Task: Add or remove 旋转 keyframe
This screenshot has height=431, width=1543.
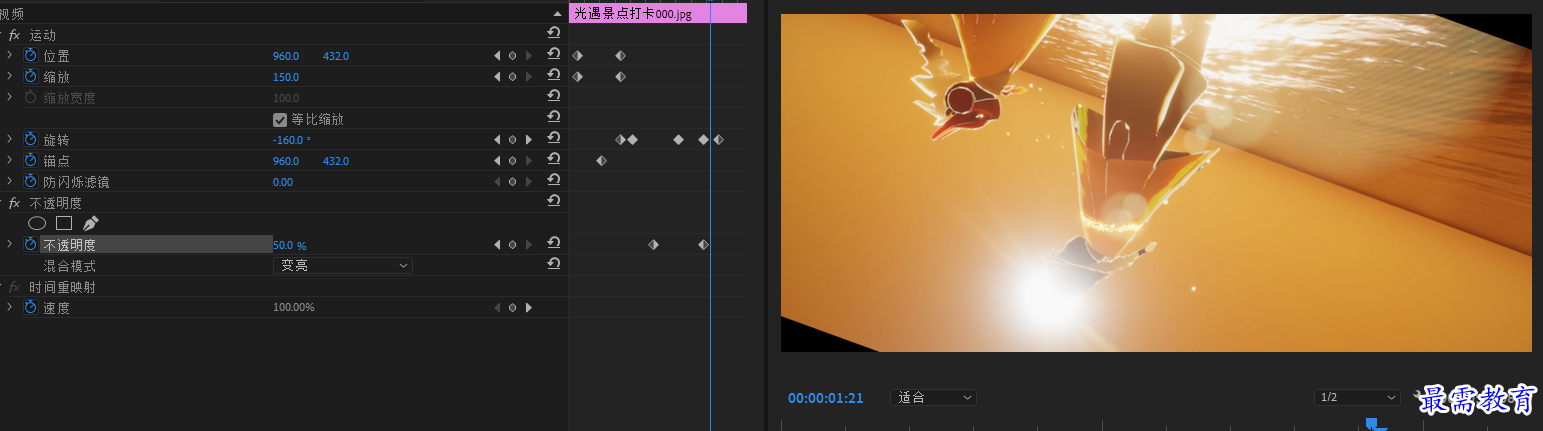Action: pyautogui.click(x=512, y=140)
